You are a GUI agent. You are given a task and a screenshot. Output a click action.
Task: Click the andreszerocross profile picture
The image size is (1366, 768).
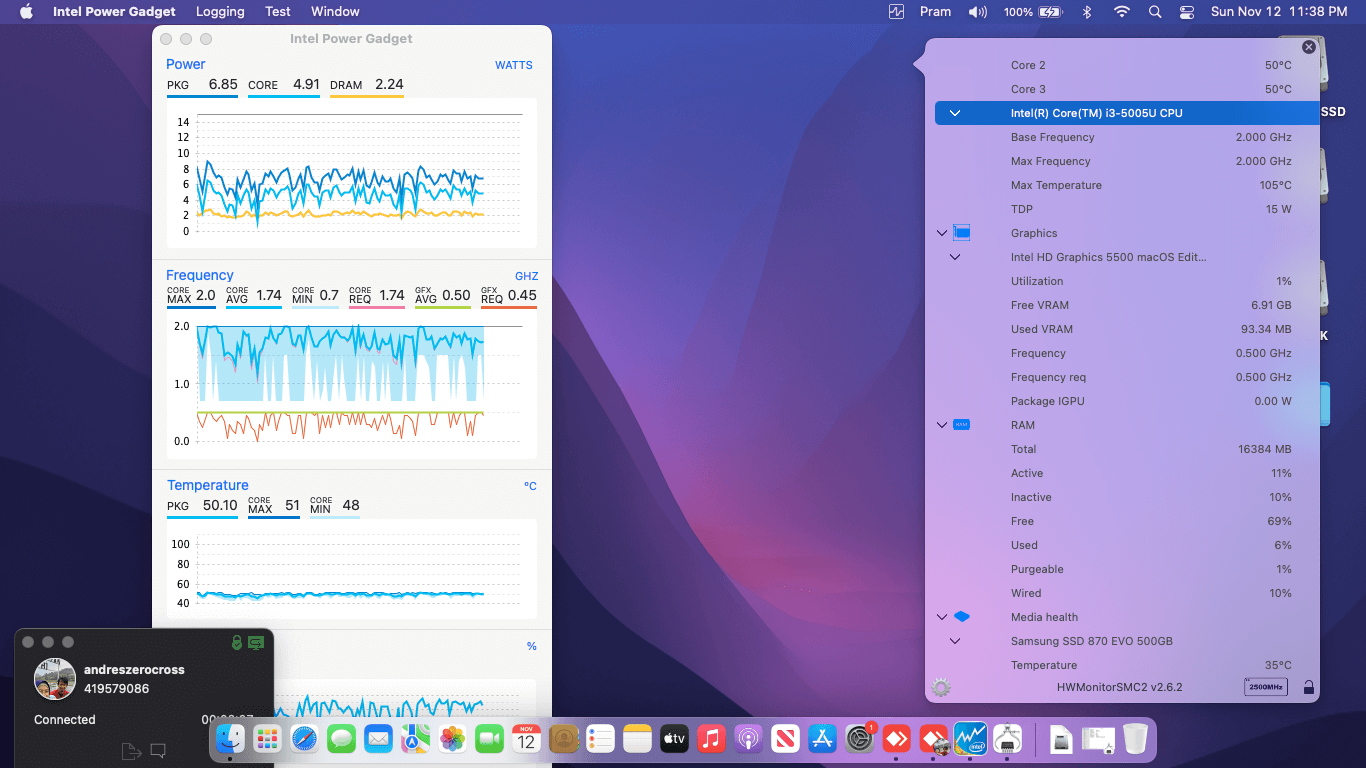click(55, 679)
